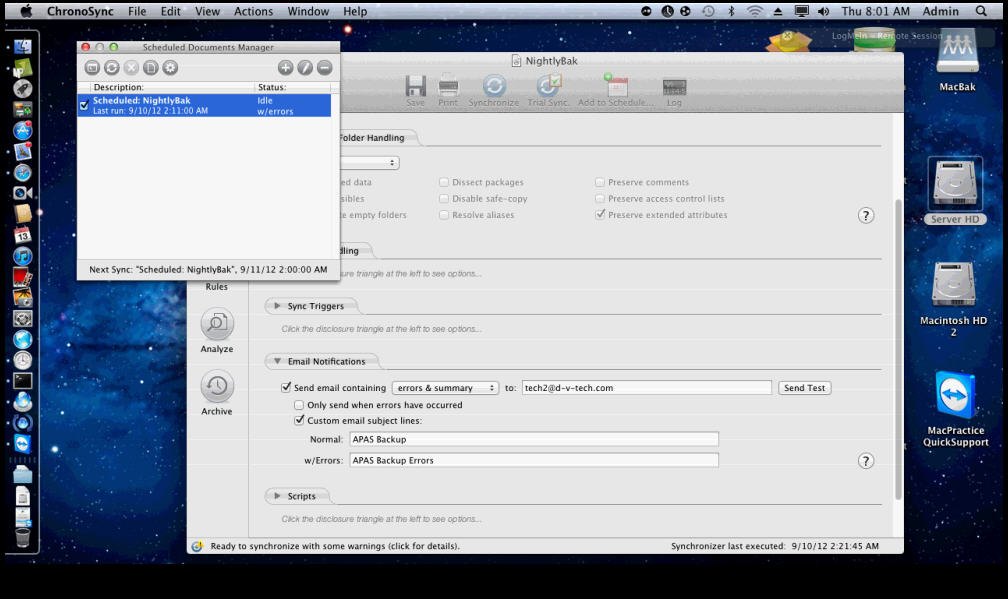Image resolution: width=1008 pixels, height=599 pixels.
Task: Click the warning icon in the status bar
Action: point(197,546)
